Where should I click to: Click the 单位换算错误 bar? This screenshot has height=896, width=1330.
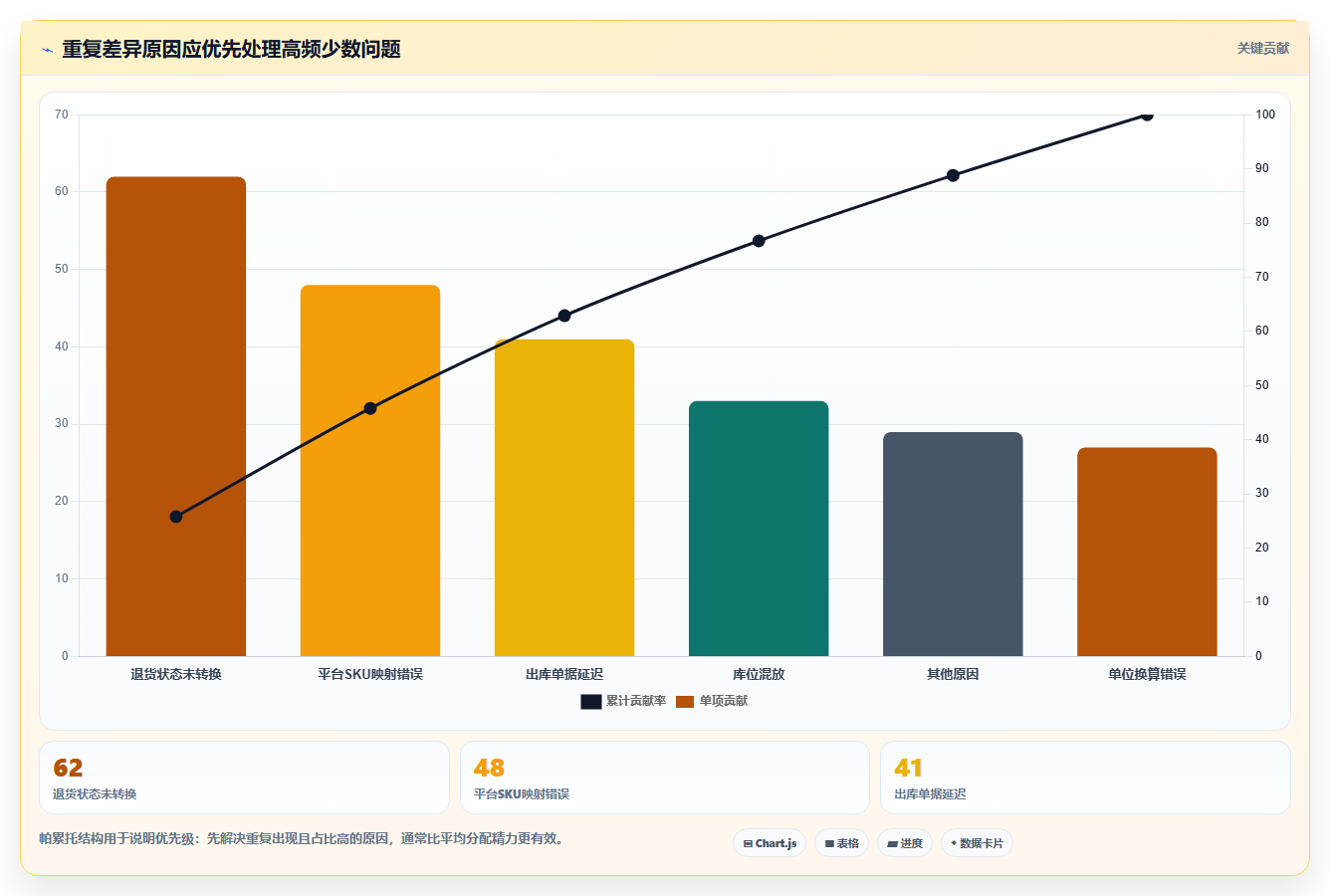1147,552
